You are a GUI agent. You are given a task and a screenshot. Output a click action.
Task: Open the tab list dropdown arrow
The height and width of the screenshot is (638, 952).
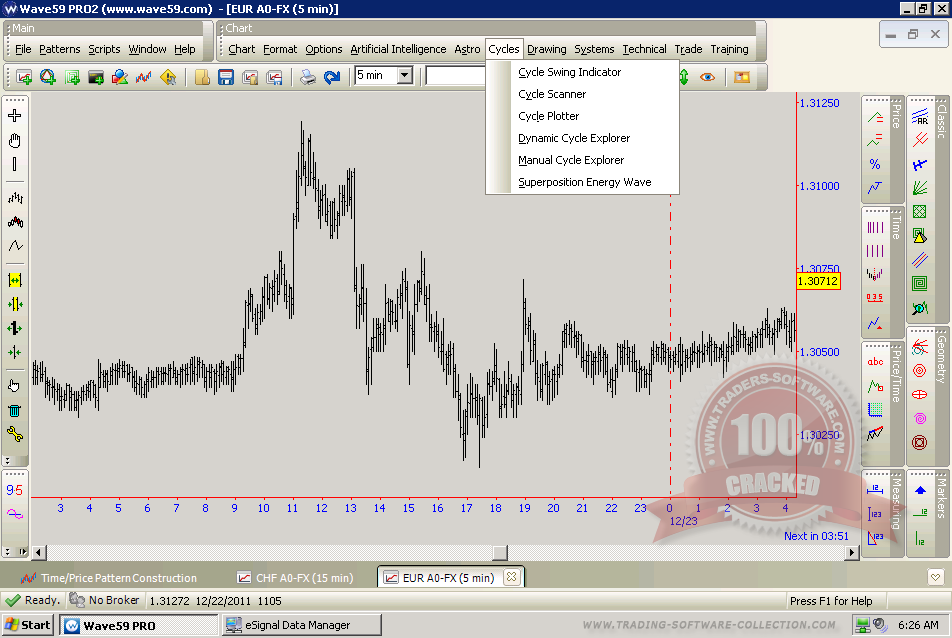click(x=934, y=577)
